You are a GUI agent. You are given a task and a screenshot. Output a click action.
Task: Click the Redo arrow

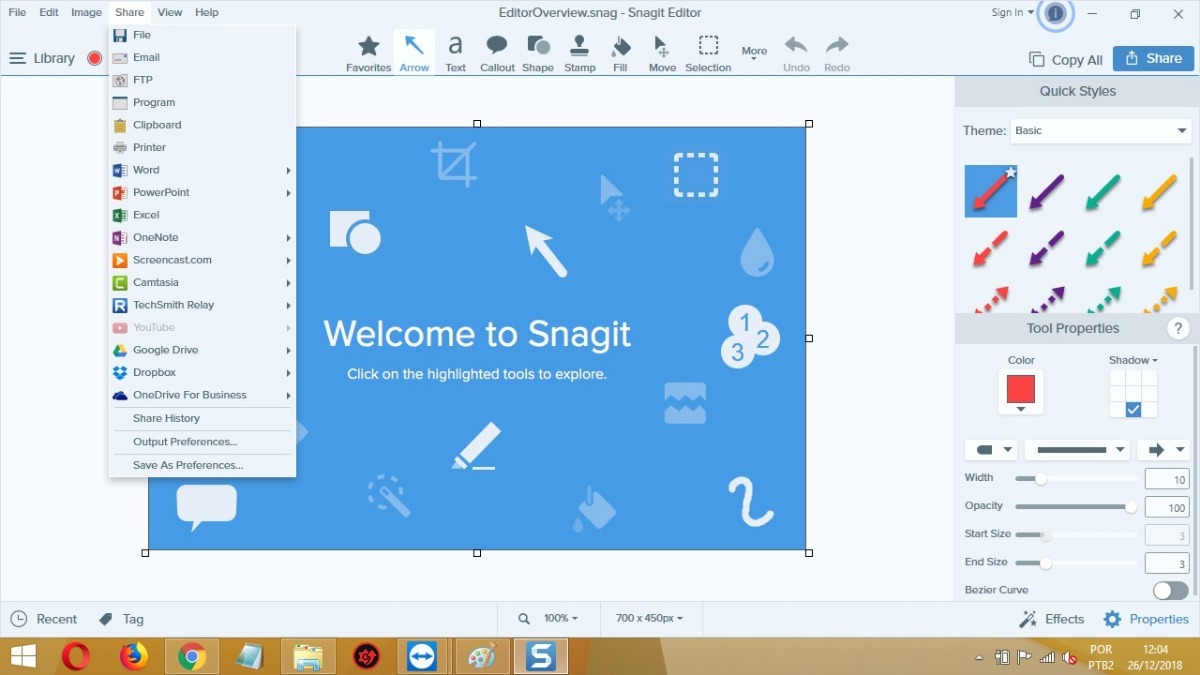(x=837, y=52)
